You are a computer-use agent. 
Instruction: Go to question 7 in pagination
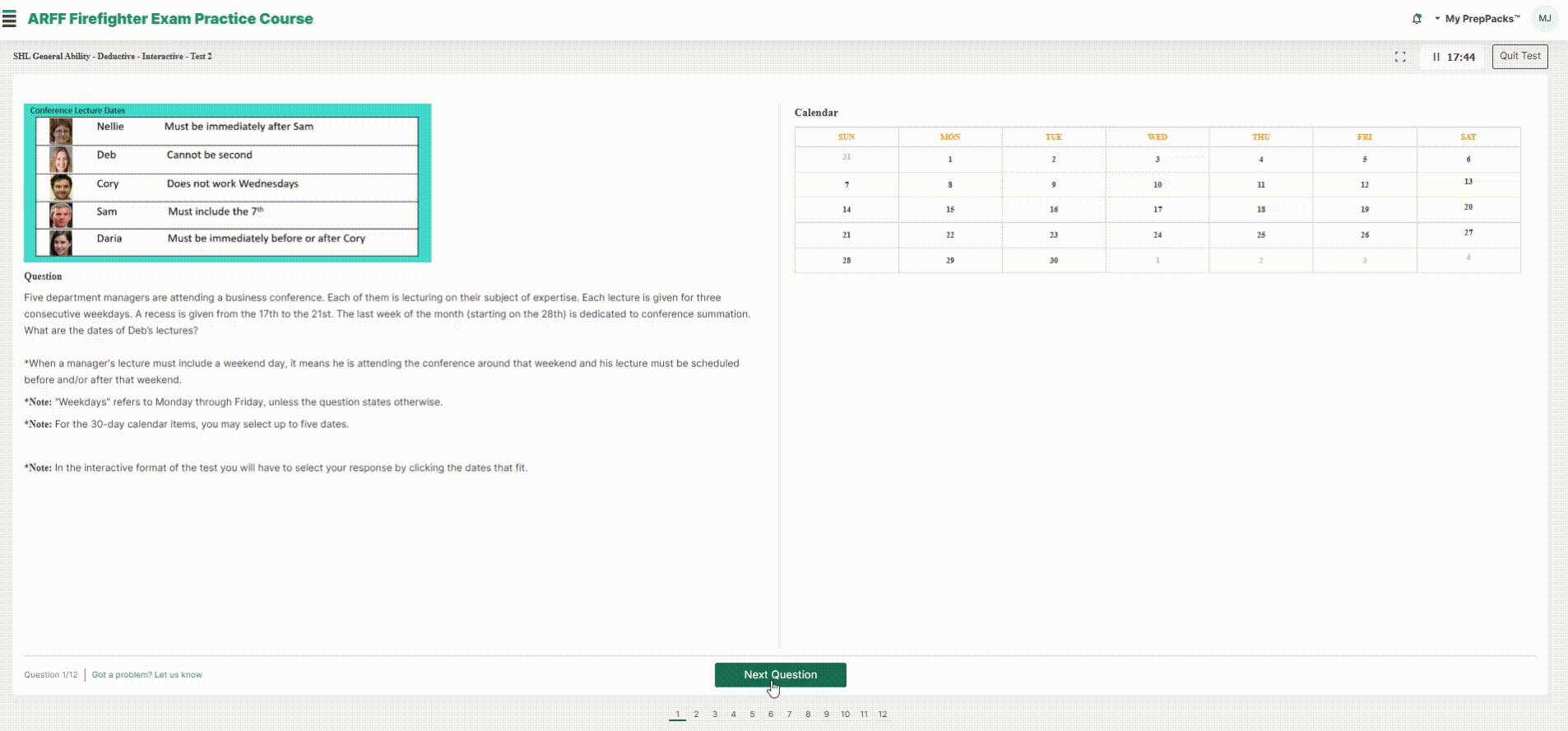[789, 715]
